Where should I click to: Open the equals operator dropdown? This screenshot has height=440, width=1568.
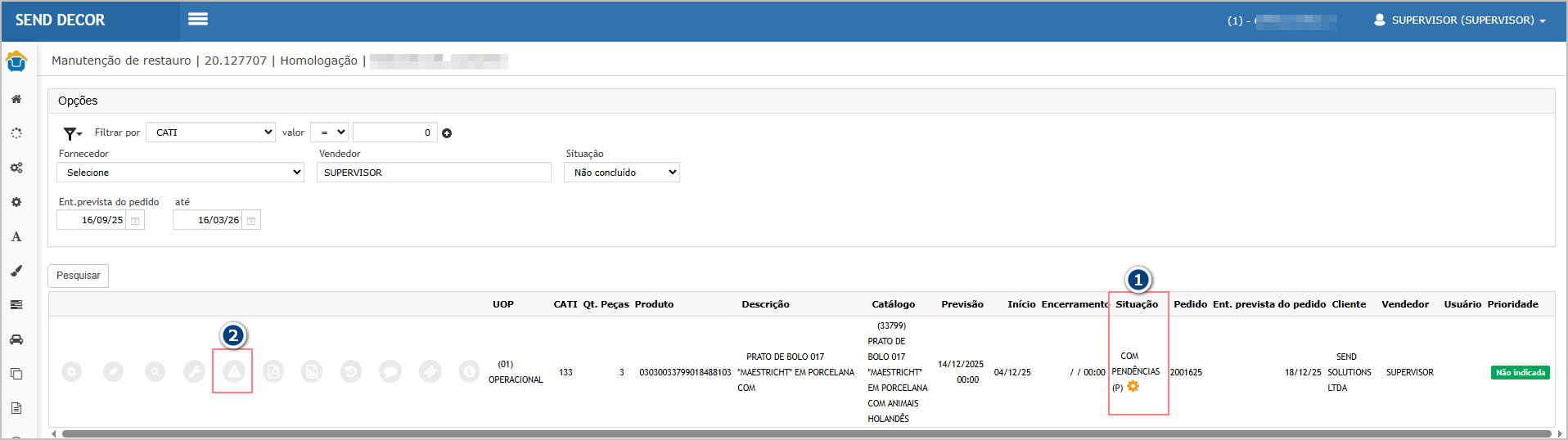click(330, 132)
